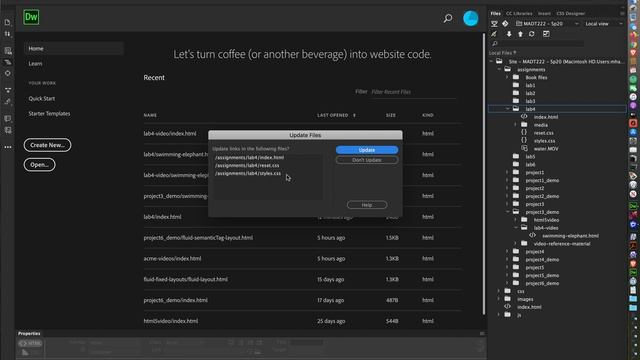Open the blue user profile avatar

pos(471,18)
